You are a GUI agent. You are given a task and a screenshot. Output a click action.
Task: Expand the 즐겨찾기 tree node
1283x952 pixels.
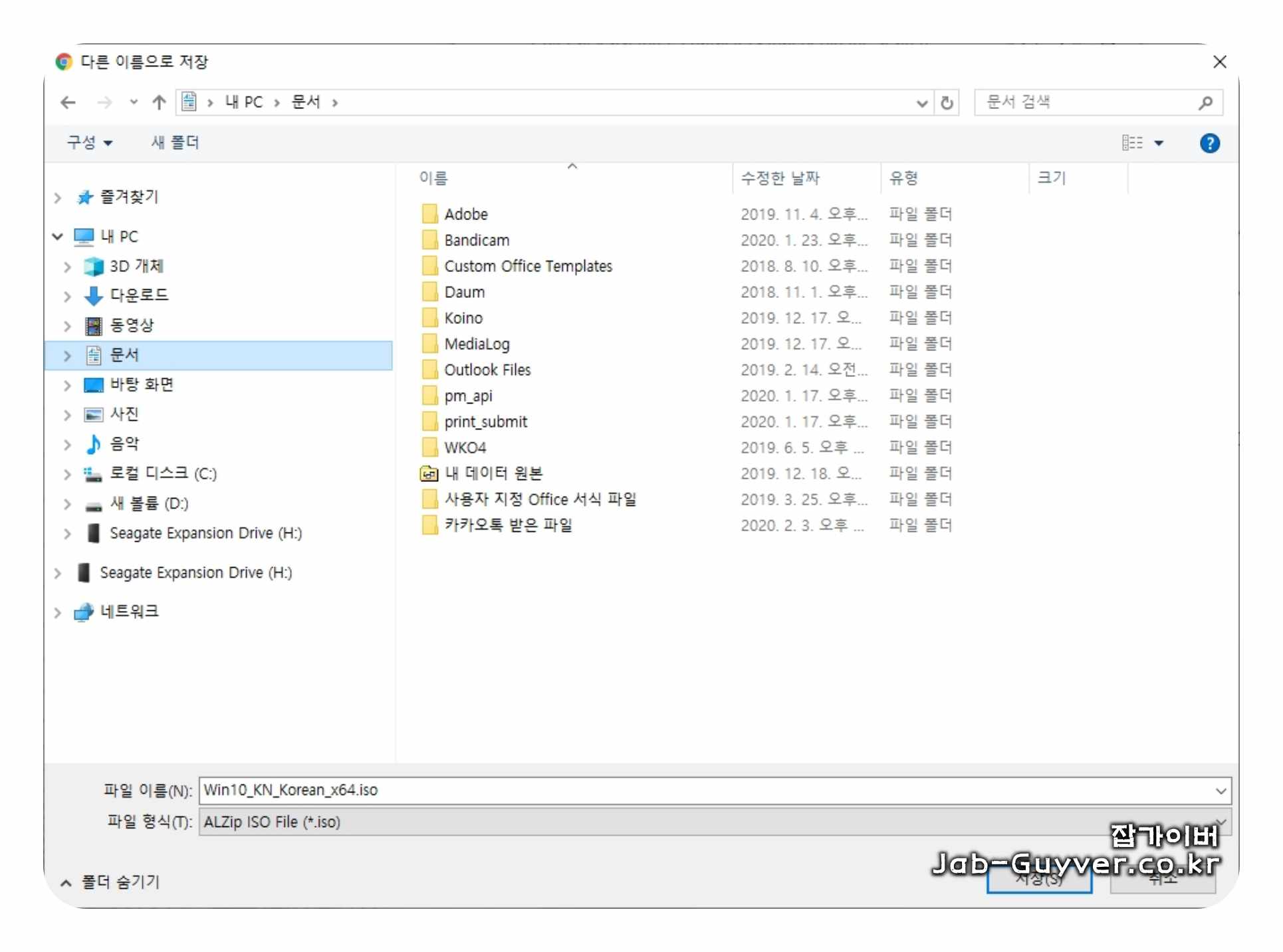[x=58, y=197]
